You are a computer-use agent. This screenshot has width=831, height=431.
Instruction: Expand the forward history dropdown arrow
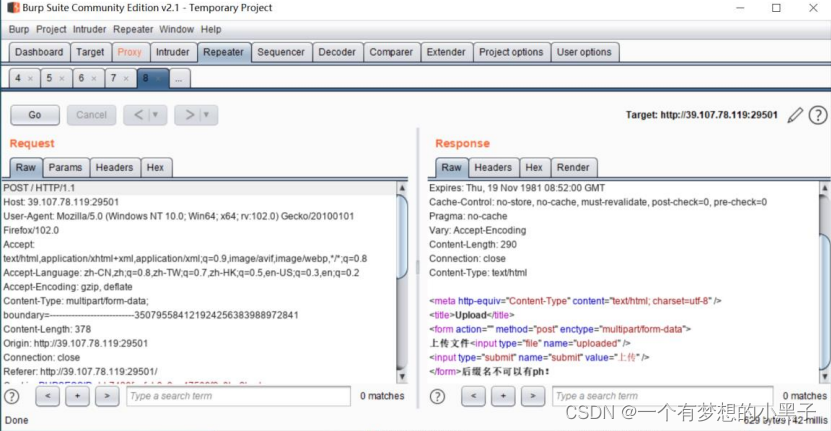coord(207,115)
